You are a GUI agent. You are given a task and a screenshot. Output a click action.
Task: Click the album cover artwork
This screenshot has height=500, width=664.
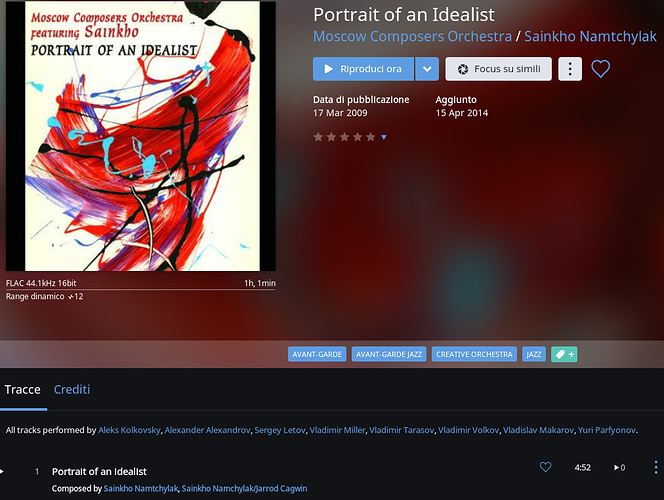[x=141, y=136]
